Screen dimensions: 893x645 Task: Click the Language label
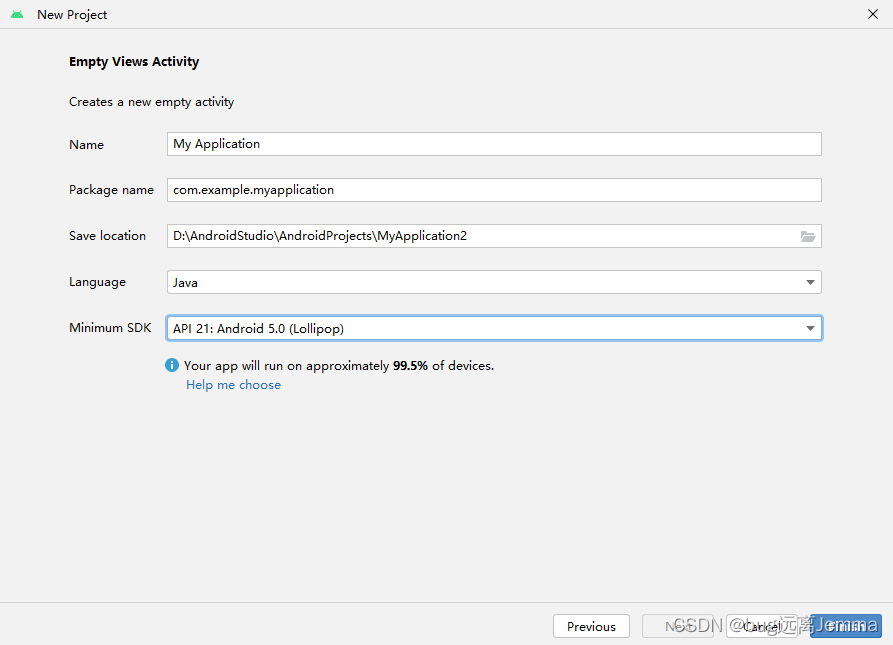(97, 282)
